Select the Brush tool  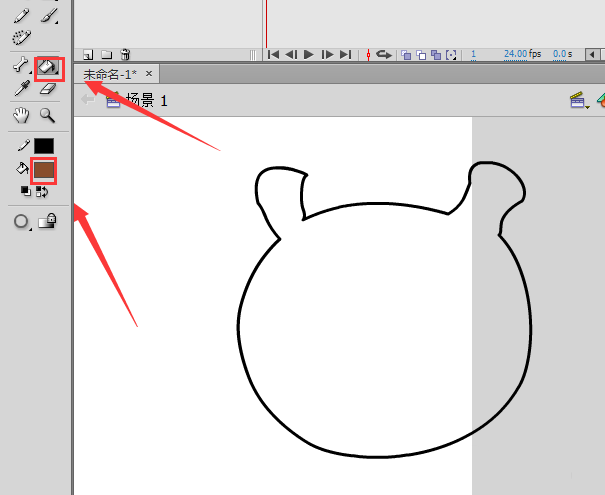[49, 16]
